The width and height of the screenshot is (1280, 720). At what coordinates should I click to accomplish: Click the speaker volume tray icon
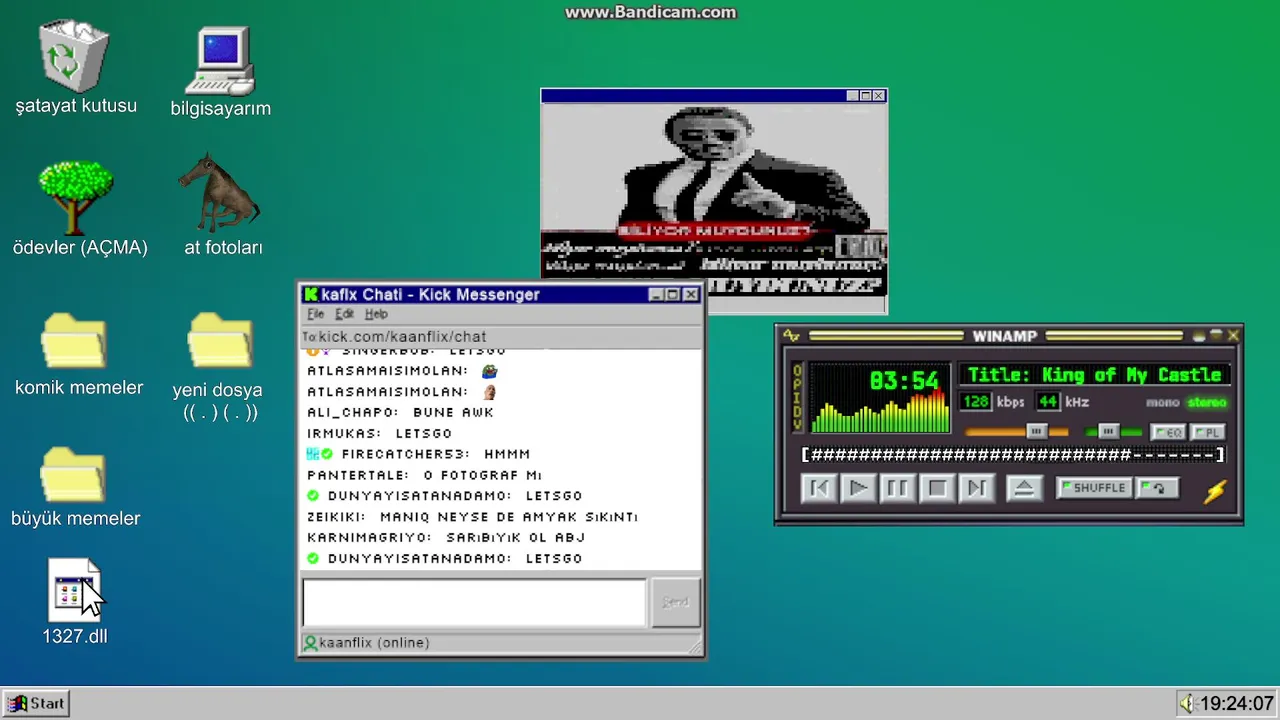tap(1187, 703)
